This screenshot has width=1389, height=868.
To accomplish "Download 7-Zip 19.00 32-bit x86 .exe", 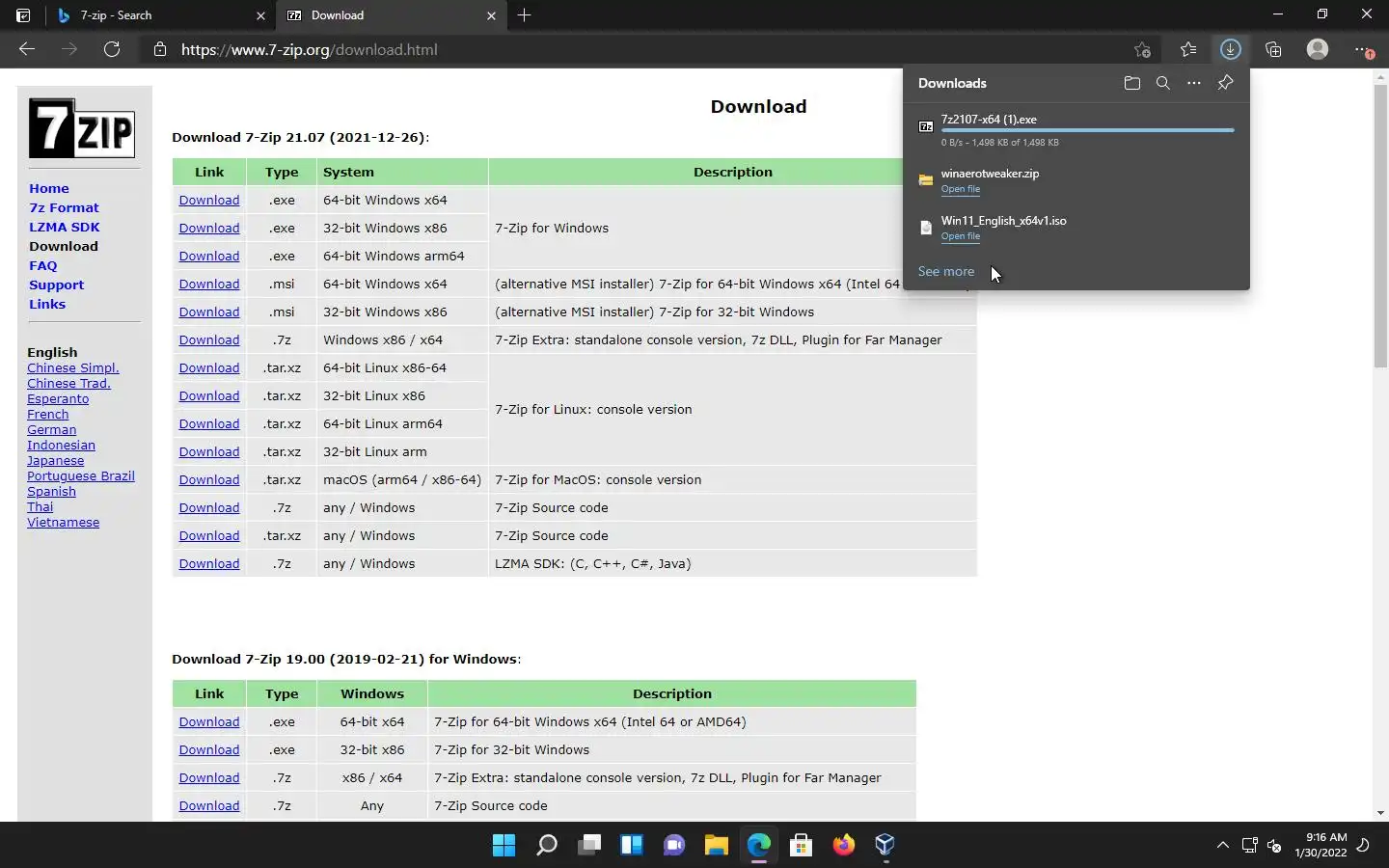I will click(209, 750).
